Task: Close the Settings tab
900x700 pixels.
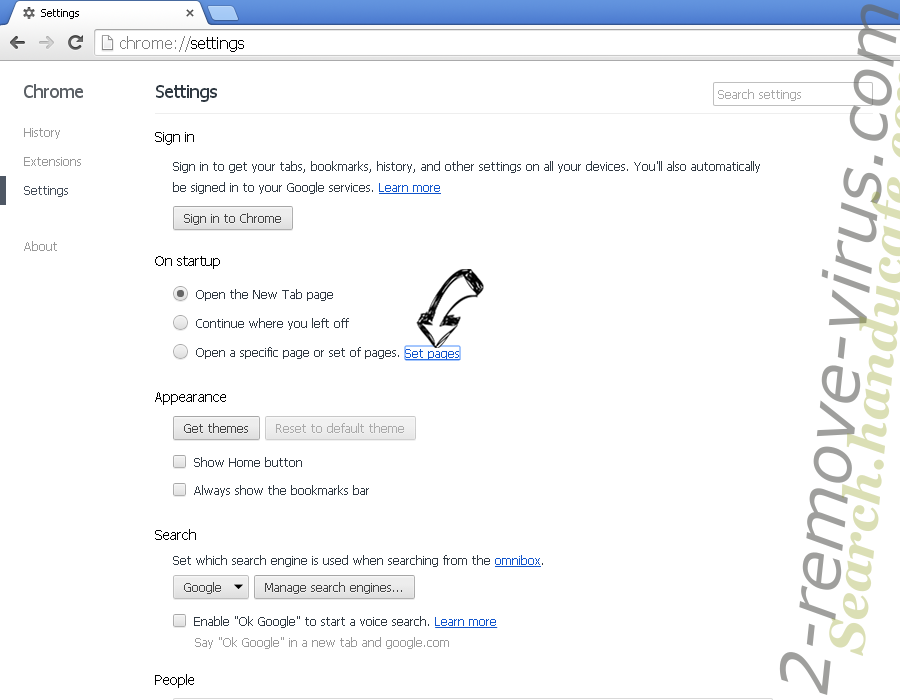Action: tap(189, 13)
